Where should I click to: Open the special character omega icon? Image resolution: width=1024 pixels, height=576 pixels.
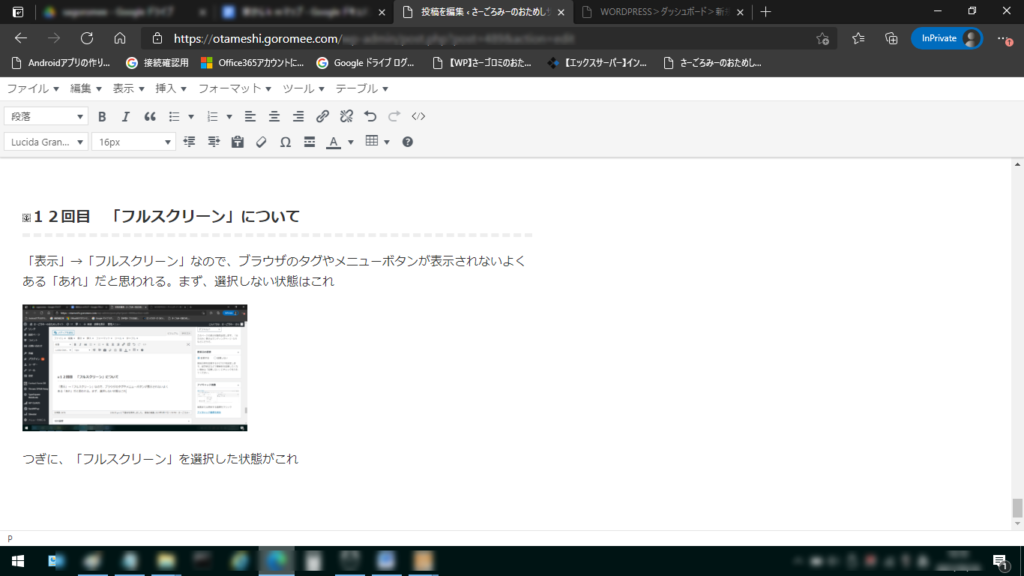click(x=285, y=142)
